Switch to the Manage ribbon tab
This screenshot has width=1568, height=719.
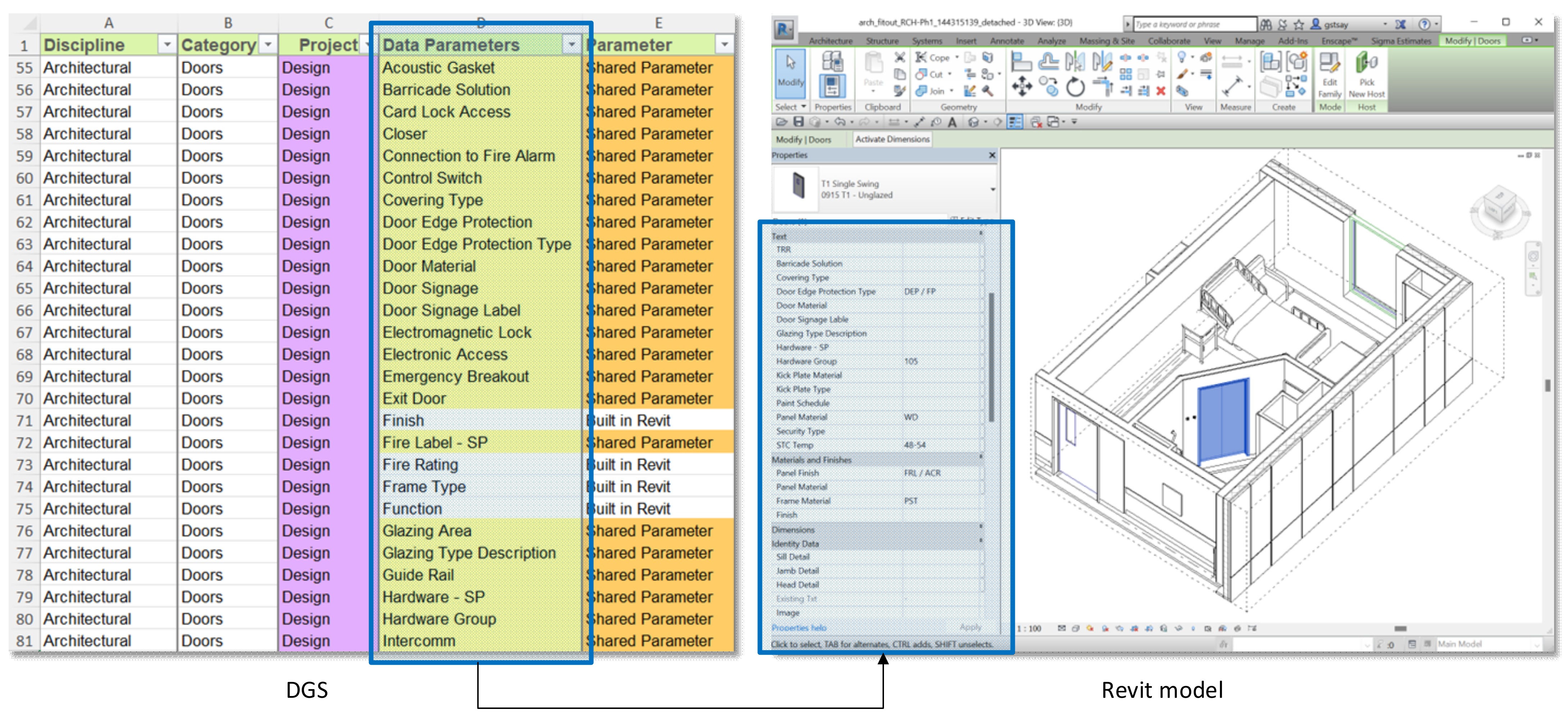click(x=1250, y=41)
